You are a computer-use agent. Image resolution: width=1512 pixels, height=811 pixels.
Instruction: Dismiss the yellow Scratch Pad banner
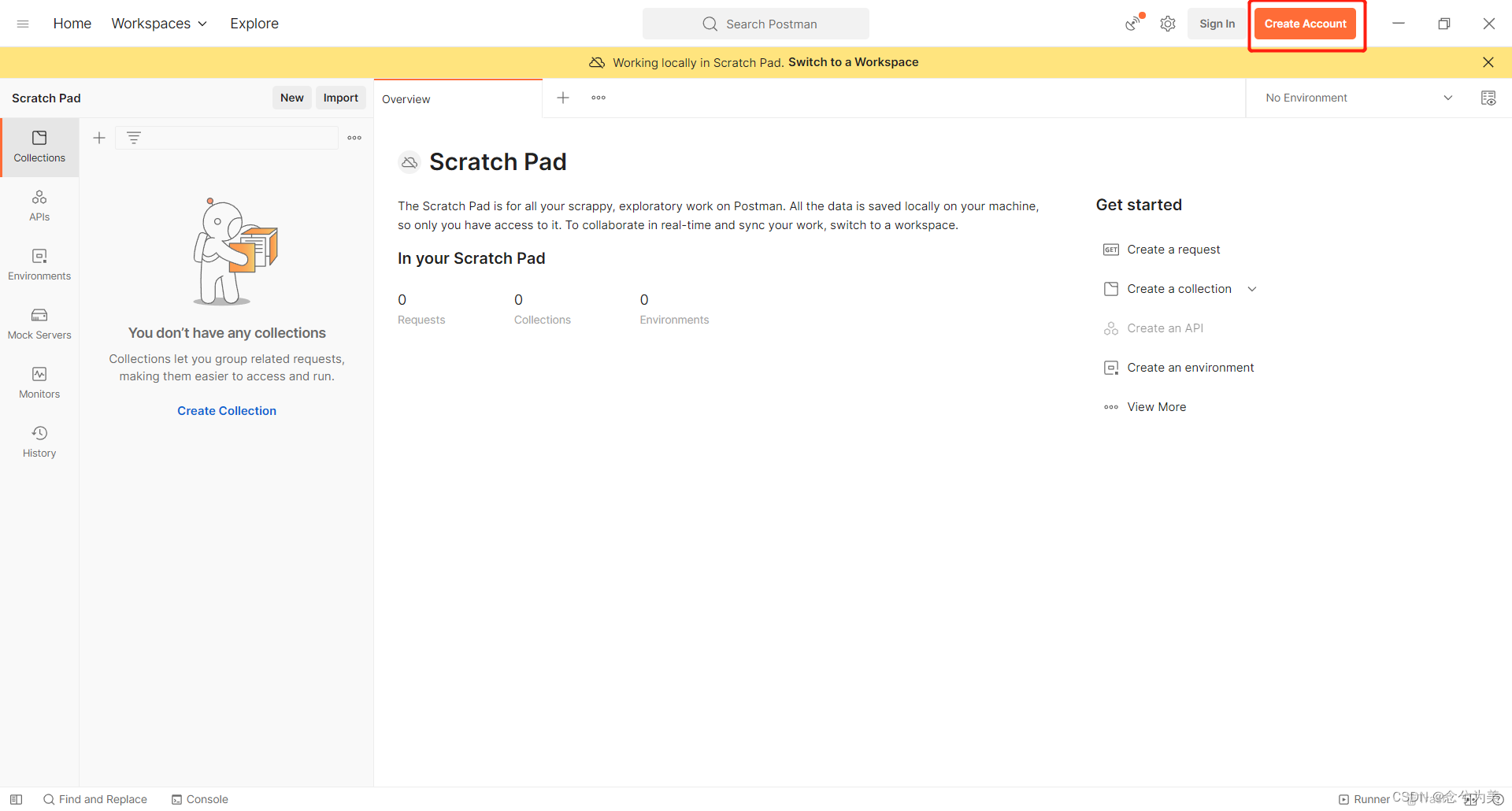[x=1488, y=62]
